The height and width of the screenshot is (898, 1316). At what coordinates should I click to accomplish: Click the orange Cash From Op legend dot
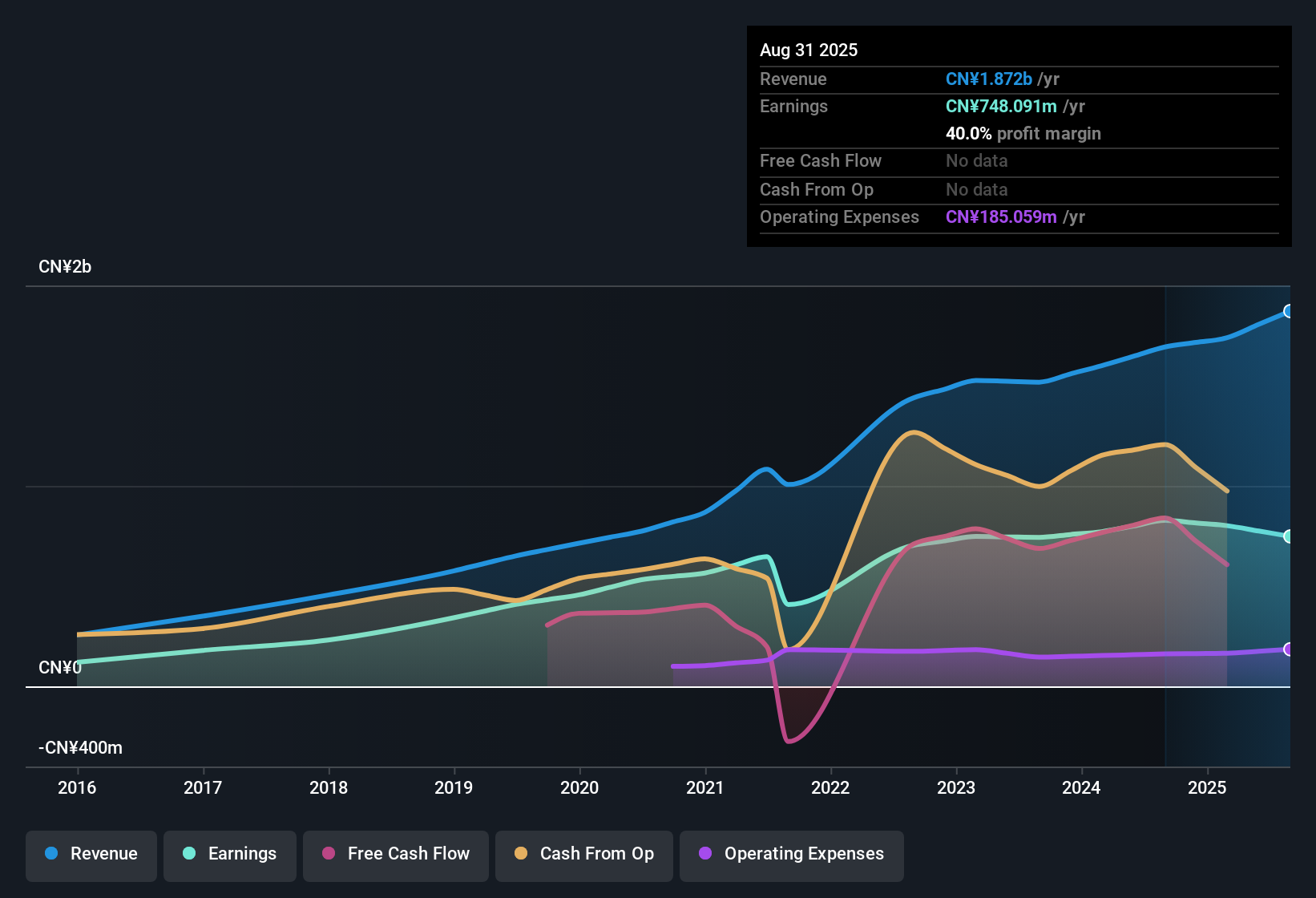click(519, 854)
